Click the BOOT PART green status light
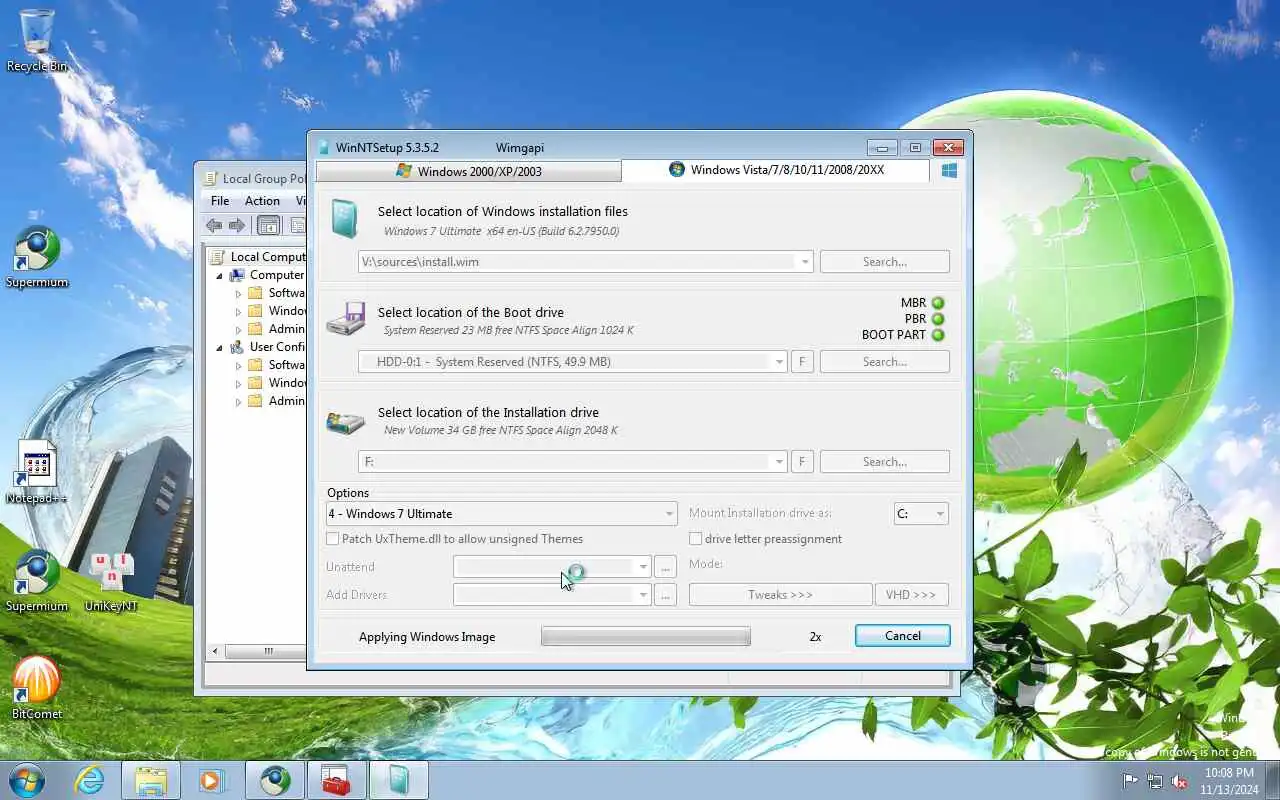Viewport: 1280px width, 800px height. point(938,335)
